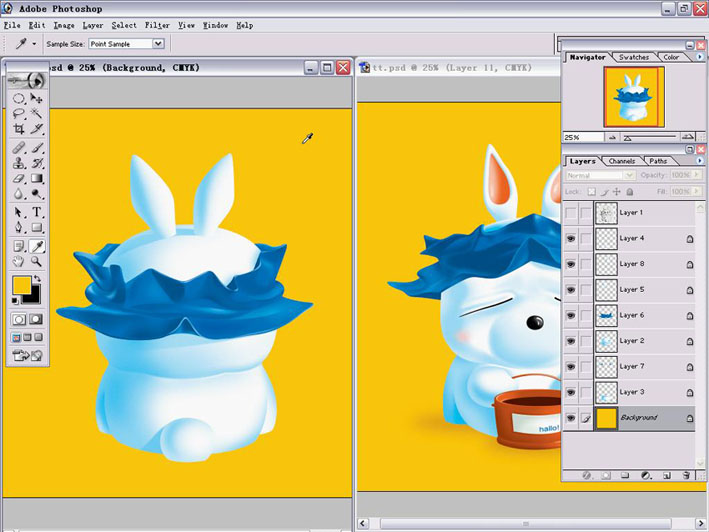Screen dimensions: 709x532
Task: Select the Eyedropper tool in toolbox
Action: 36,246
